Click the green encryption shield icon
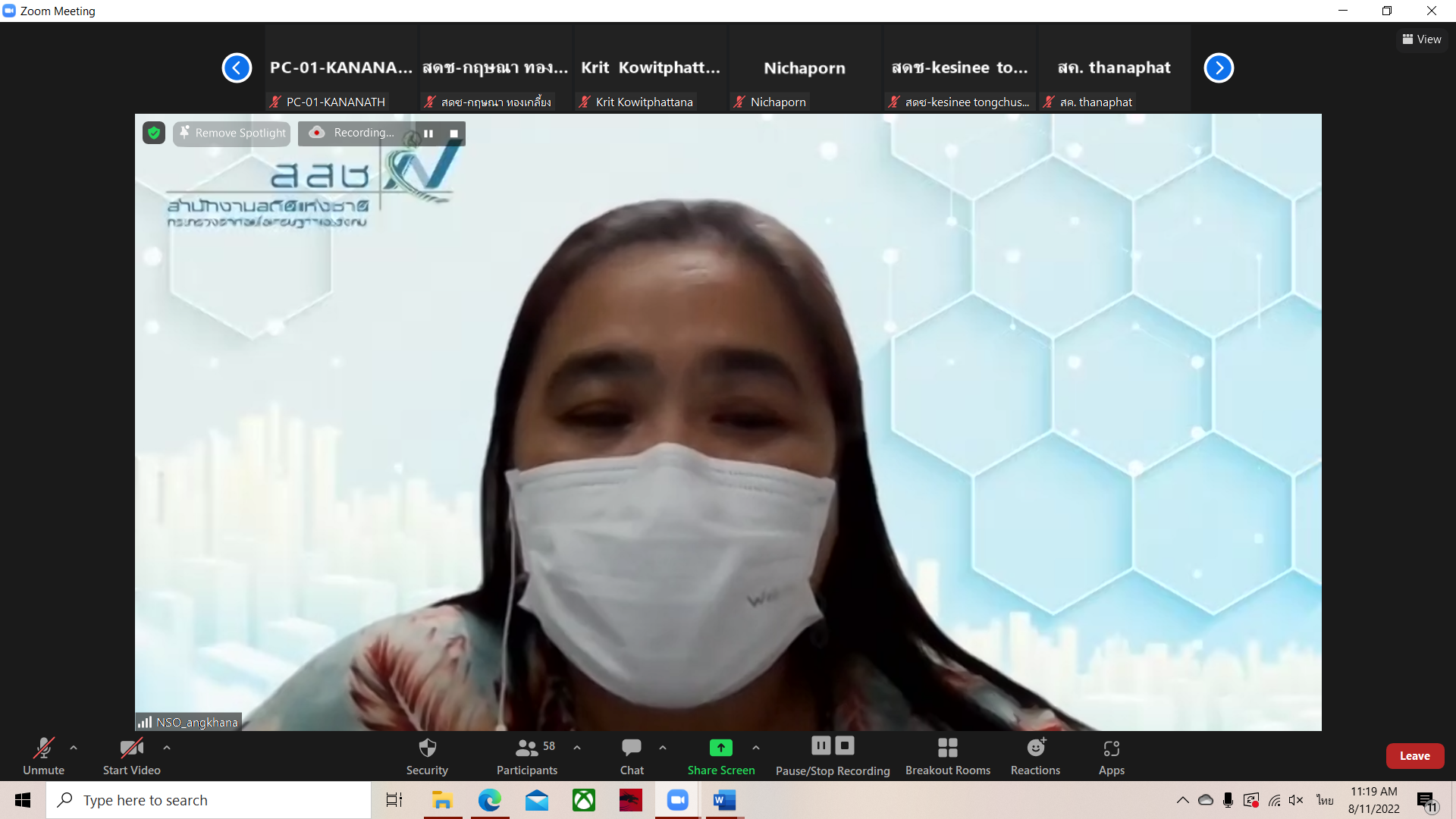Screen dimensions: 1456x819 [154, 133]
